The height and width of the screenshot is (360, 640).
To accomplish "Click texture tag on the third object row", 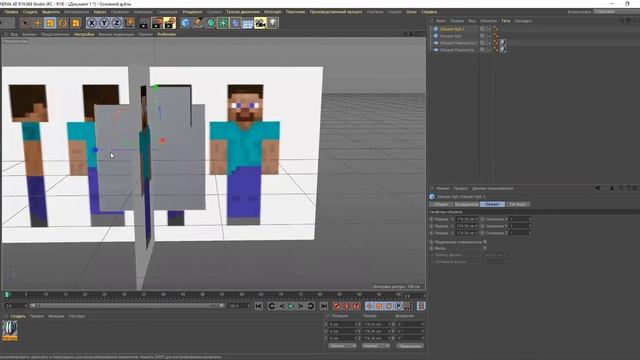I will [503, 43].
